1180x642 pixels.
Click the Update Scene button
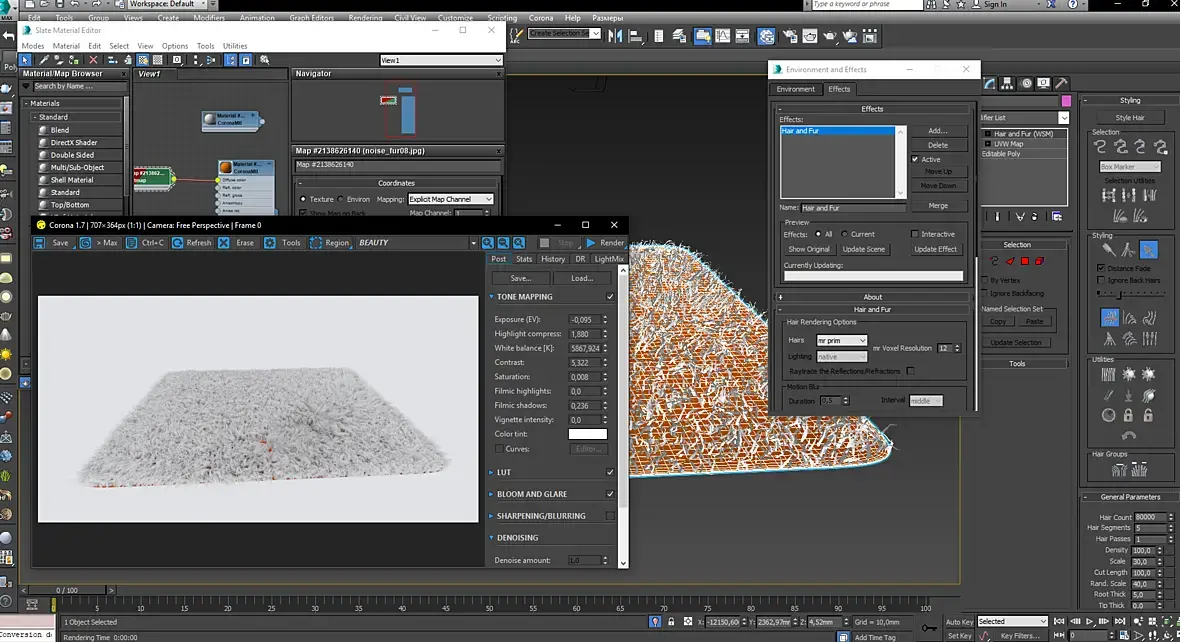tap(863, 249)
